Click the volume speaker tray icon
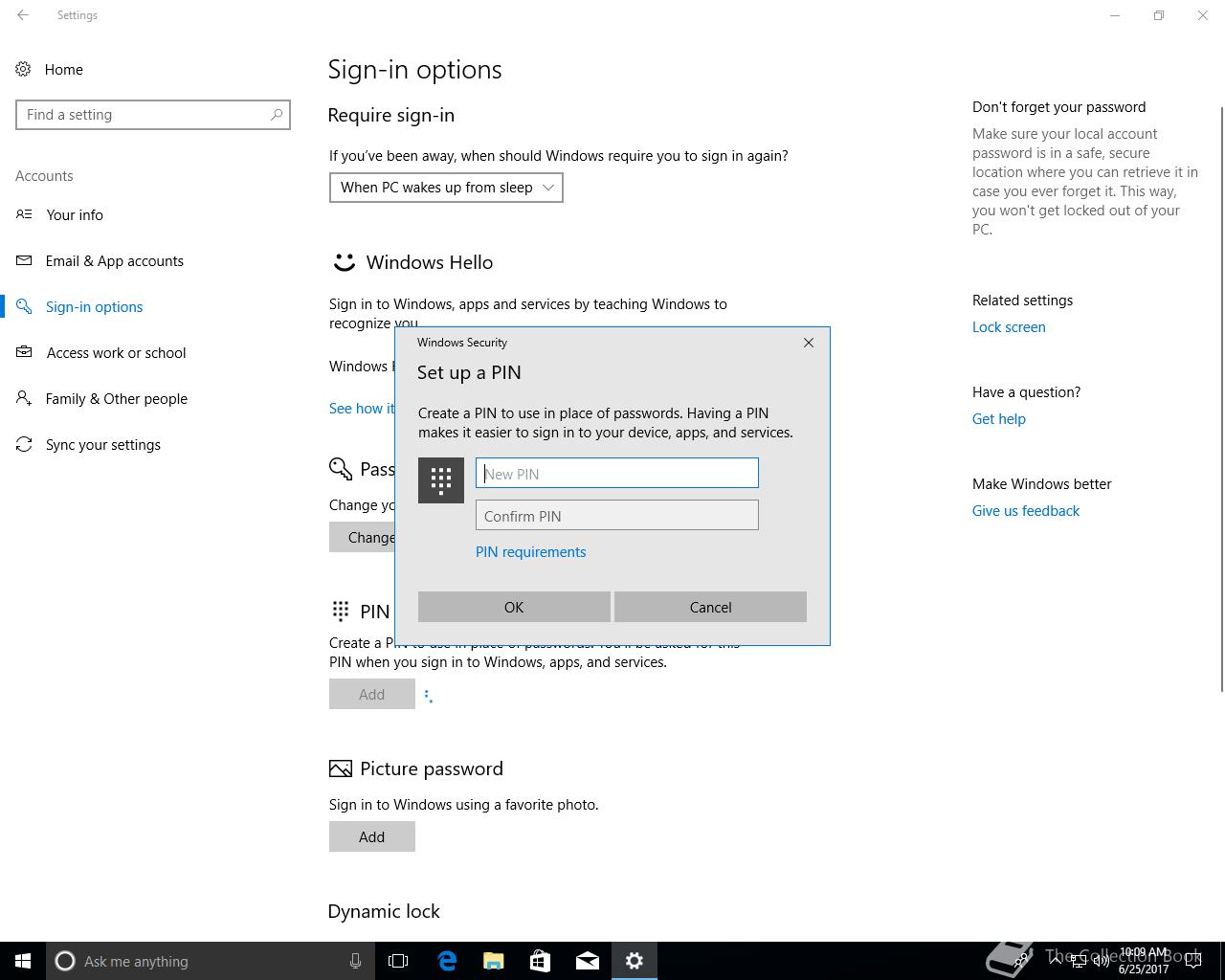Screen dimensions: 1225x980 pyautogui.click(x=1101, y=961)
